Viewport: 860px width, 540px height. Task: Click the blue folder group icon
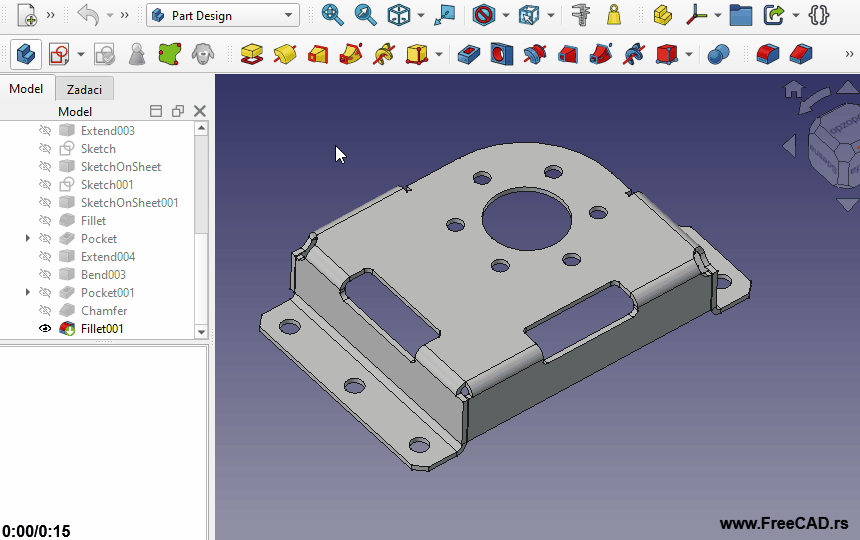[x=740, y=15]
